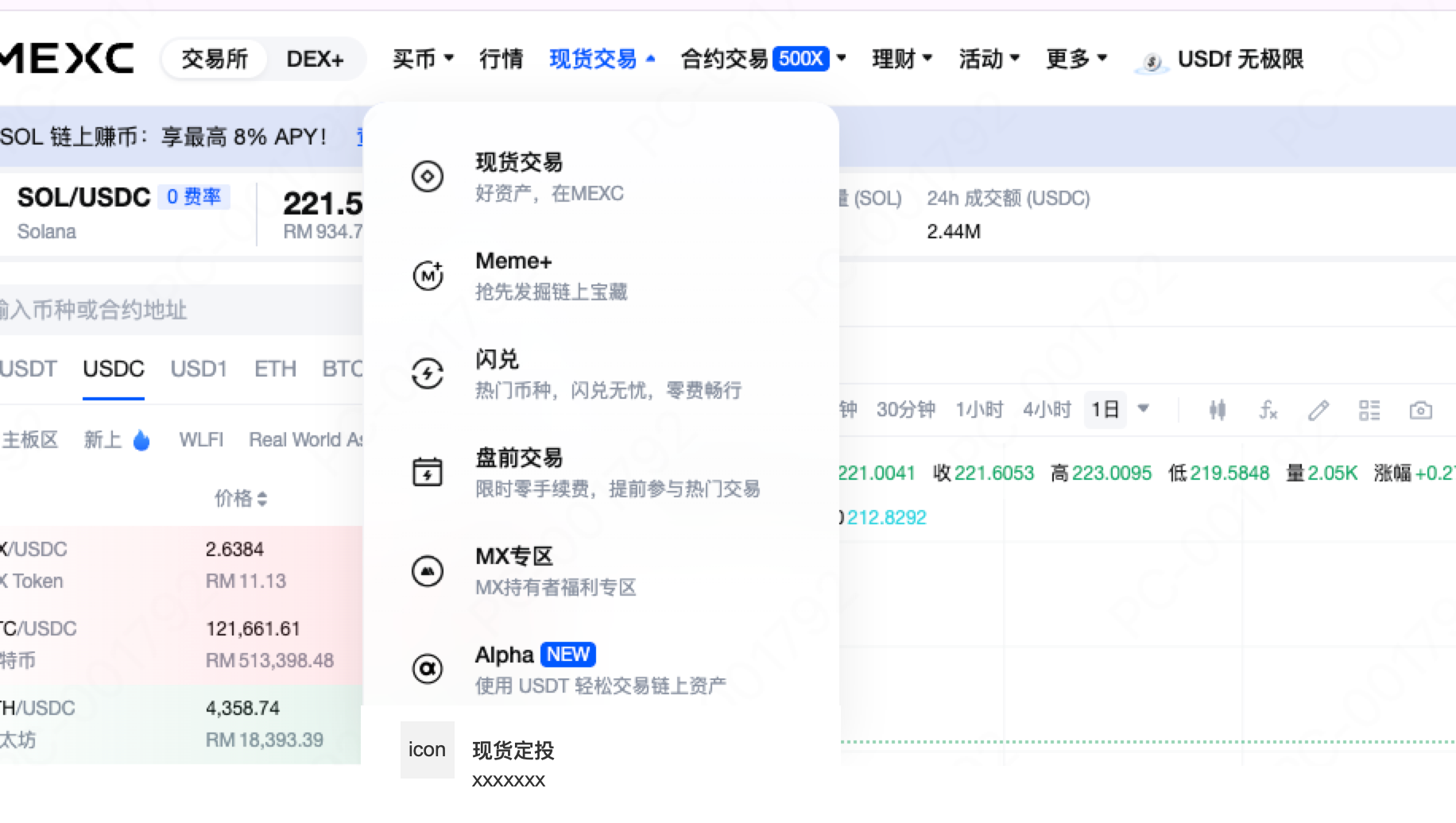
Task: Expand the 买币 dropdown menu
Action: pos(423,59)
